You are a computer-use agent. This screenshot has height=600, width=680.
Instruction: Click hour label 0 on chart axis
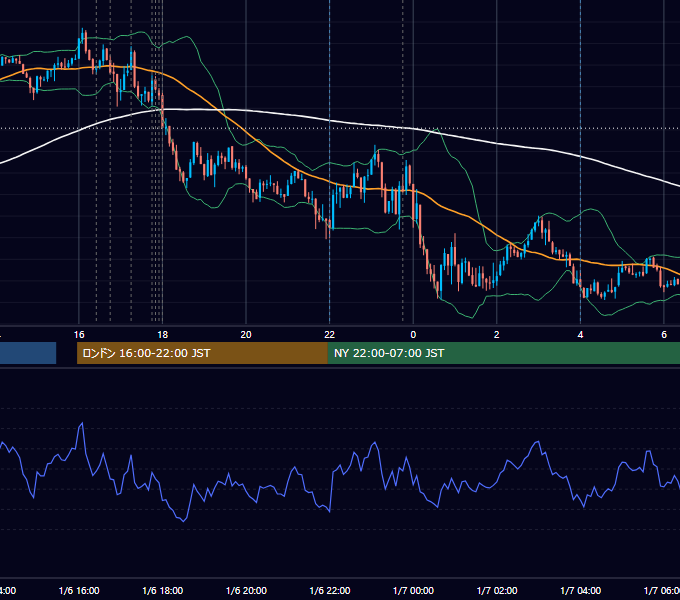(x=413, y=335)
